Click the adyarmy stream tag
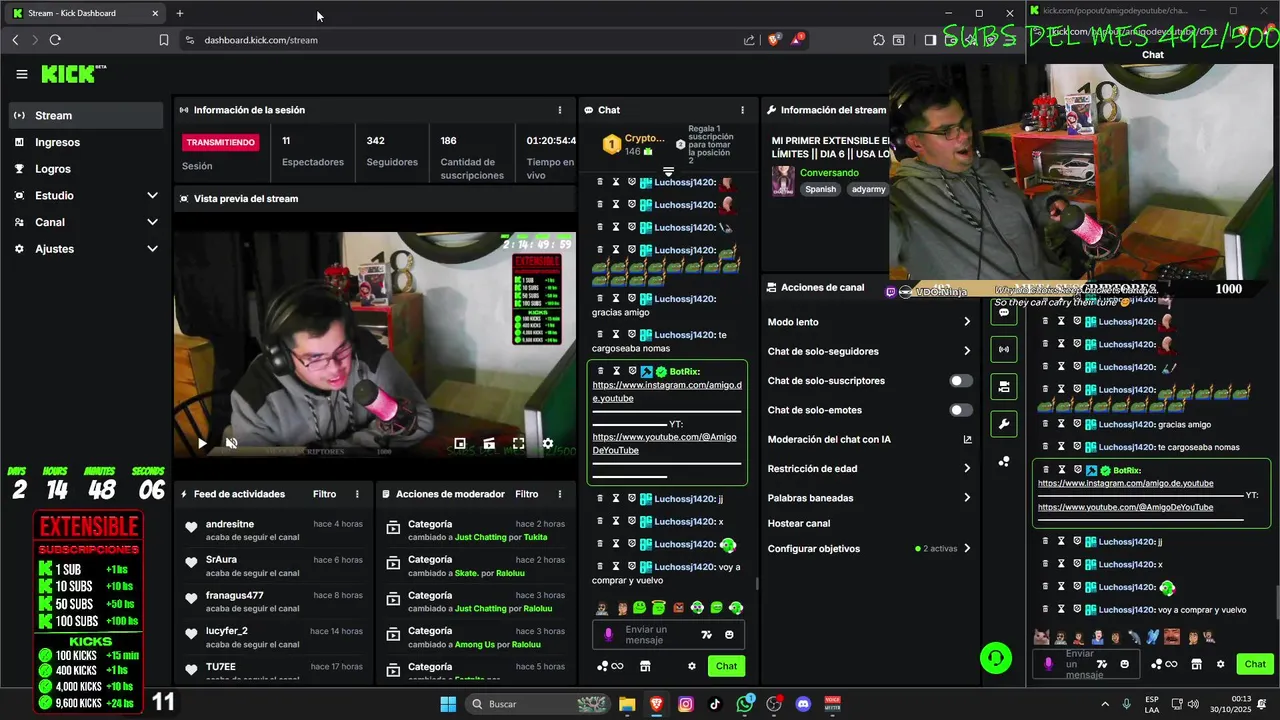Viewport: 1280px width, 720px height. (868, 189)
